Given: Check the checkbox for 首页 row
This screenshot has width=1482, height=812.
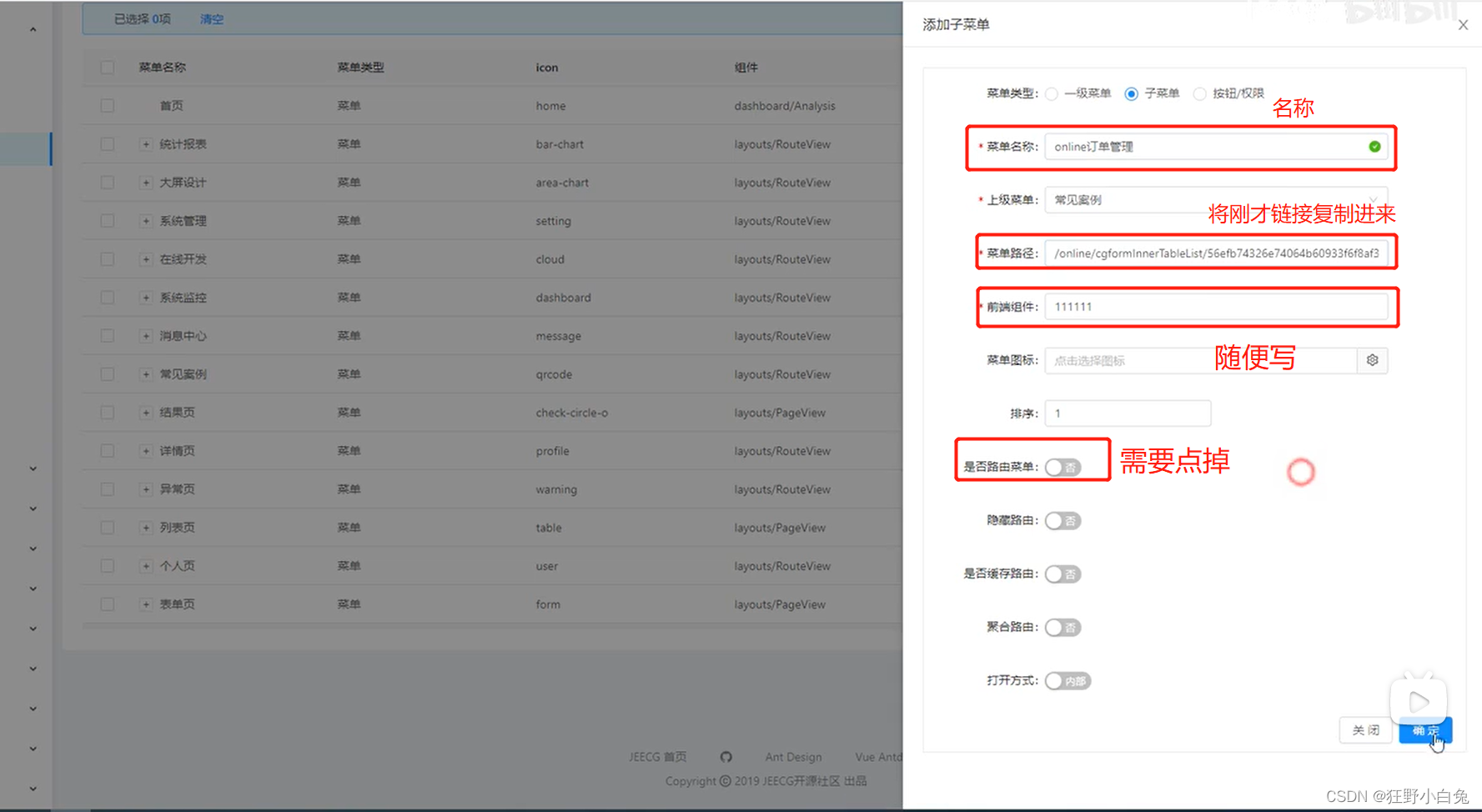Looking at the screenshot, I should click(x=107, y=106).
